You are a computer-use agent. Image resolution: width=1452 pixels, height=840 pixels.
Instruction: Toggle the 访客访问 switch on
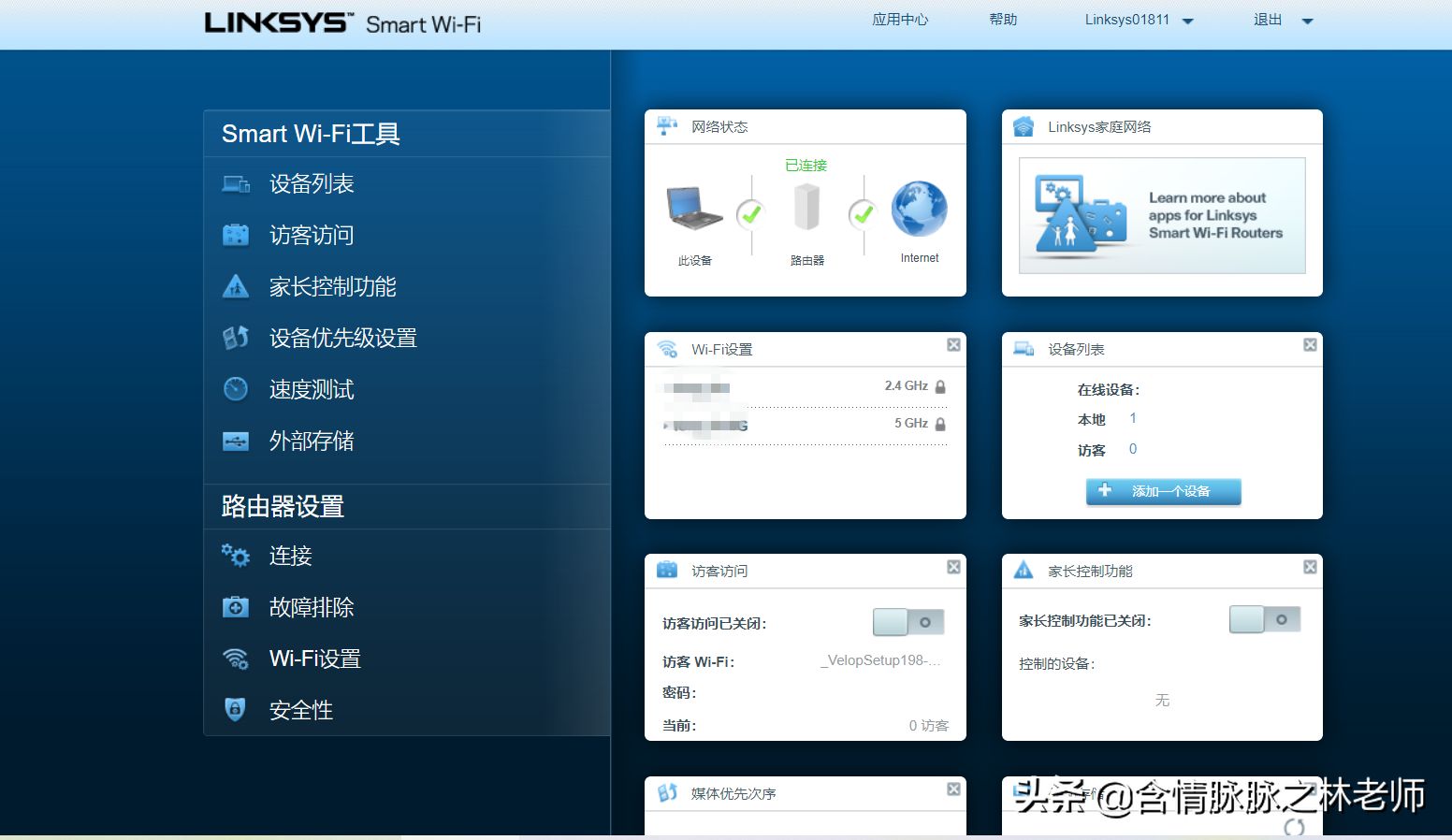click(908, 622)
